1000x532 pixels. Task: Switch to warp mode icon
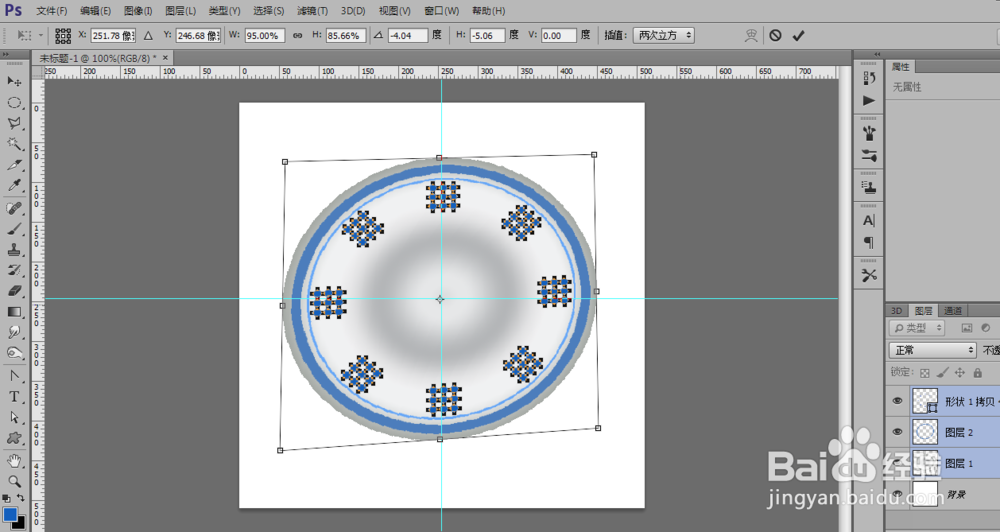pyautogui.click(x=751, y=36)
